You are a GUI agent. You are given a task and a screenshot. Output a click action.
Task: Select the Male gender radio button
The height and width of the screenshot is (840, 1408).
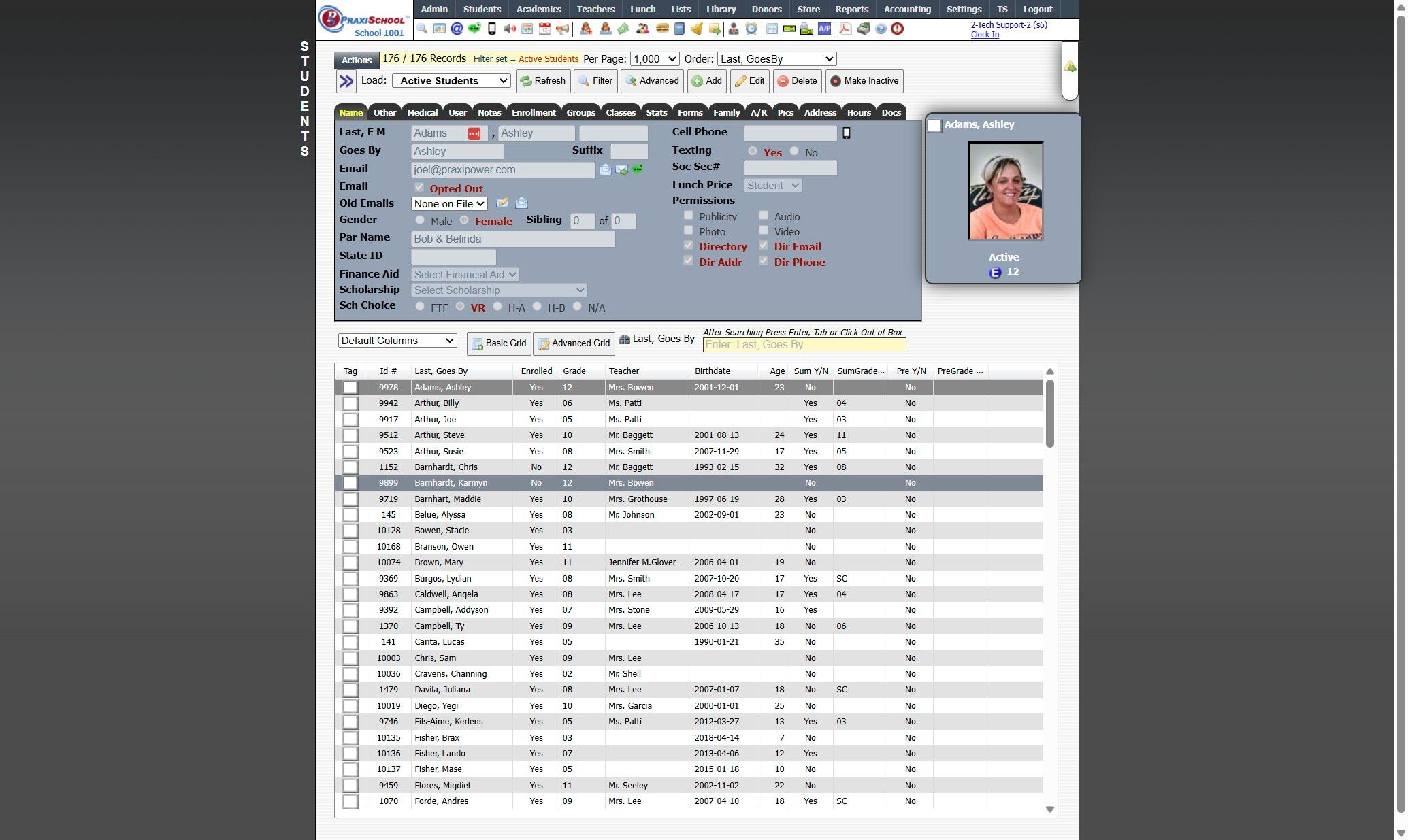point(420,220)
